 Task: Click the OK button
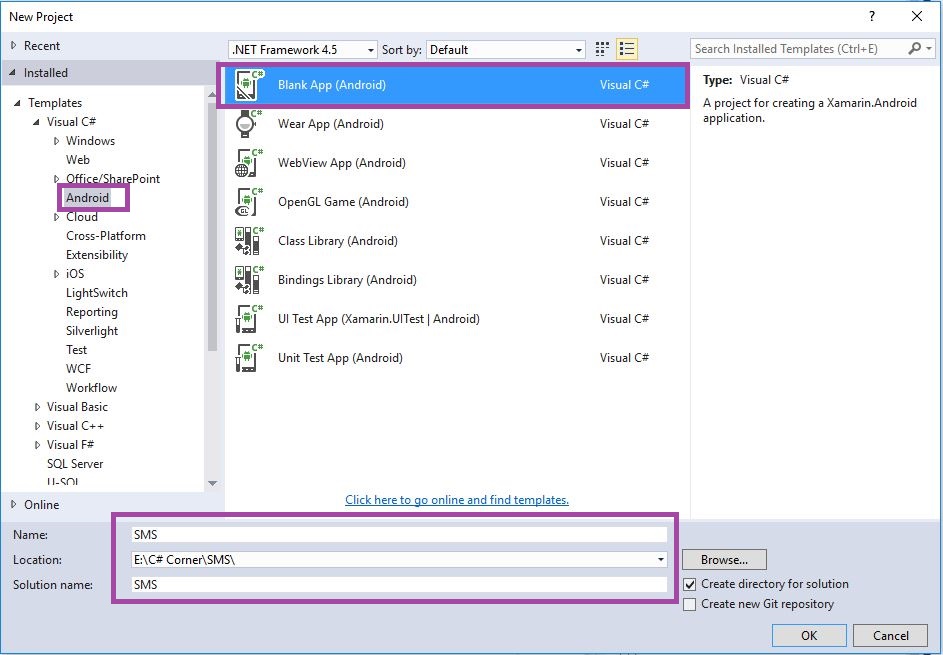click(809, 635)
